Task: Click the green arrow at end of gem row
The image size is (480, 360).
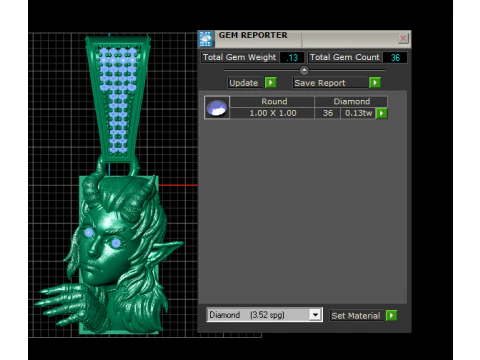Action: tap(381, 113)
